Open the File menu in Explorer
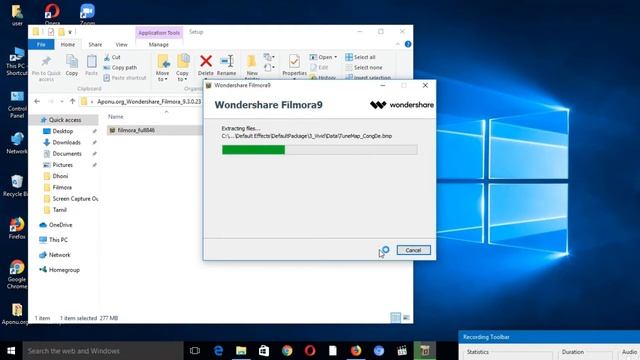Screen dimensions: 640x360 coord(41,44)
